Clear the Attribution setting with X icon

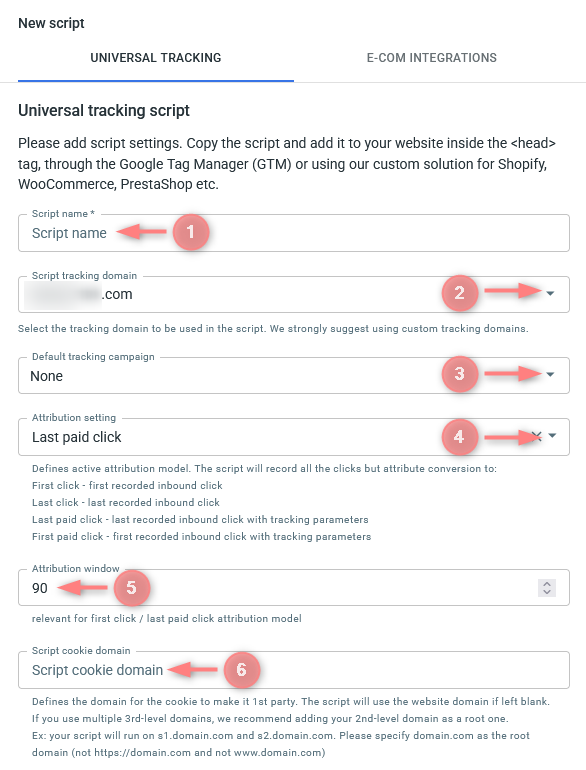536,436
